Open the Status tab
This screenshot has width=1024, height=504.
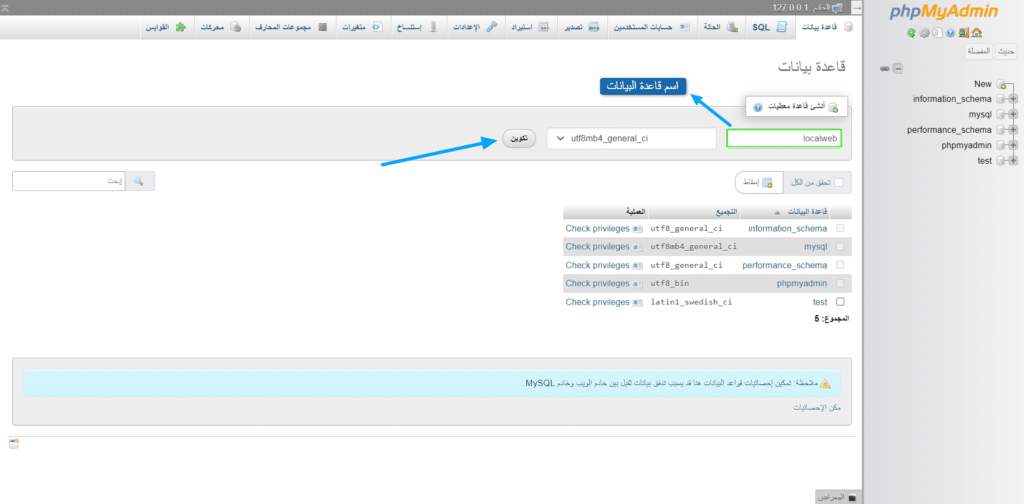(x=721, y=27)
